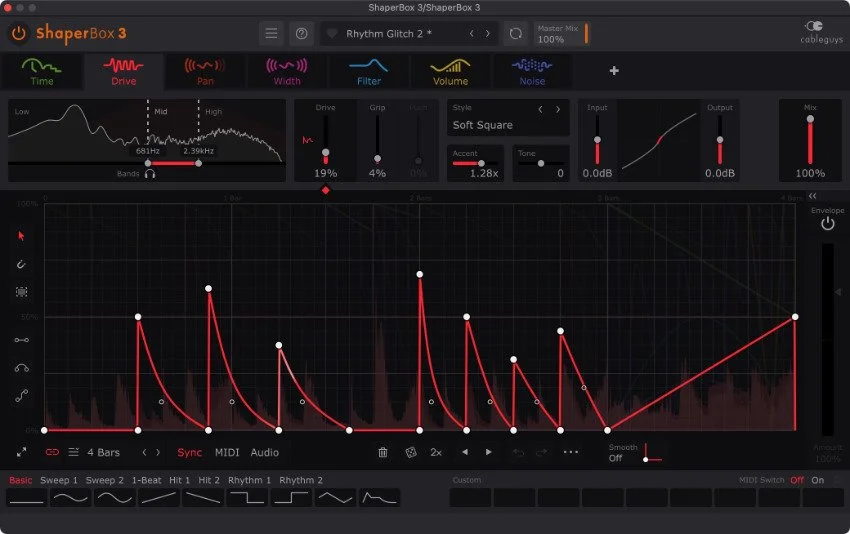Set MIDI Switch to Off
Screen dimensions: 850x534
tap(797, 480)
